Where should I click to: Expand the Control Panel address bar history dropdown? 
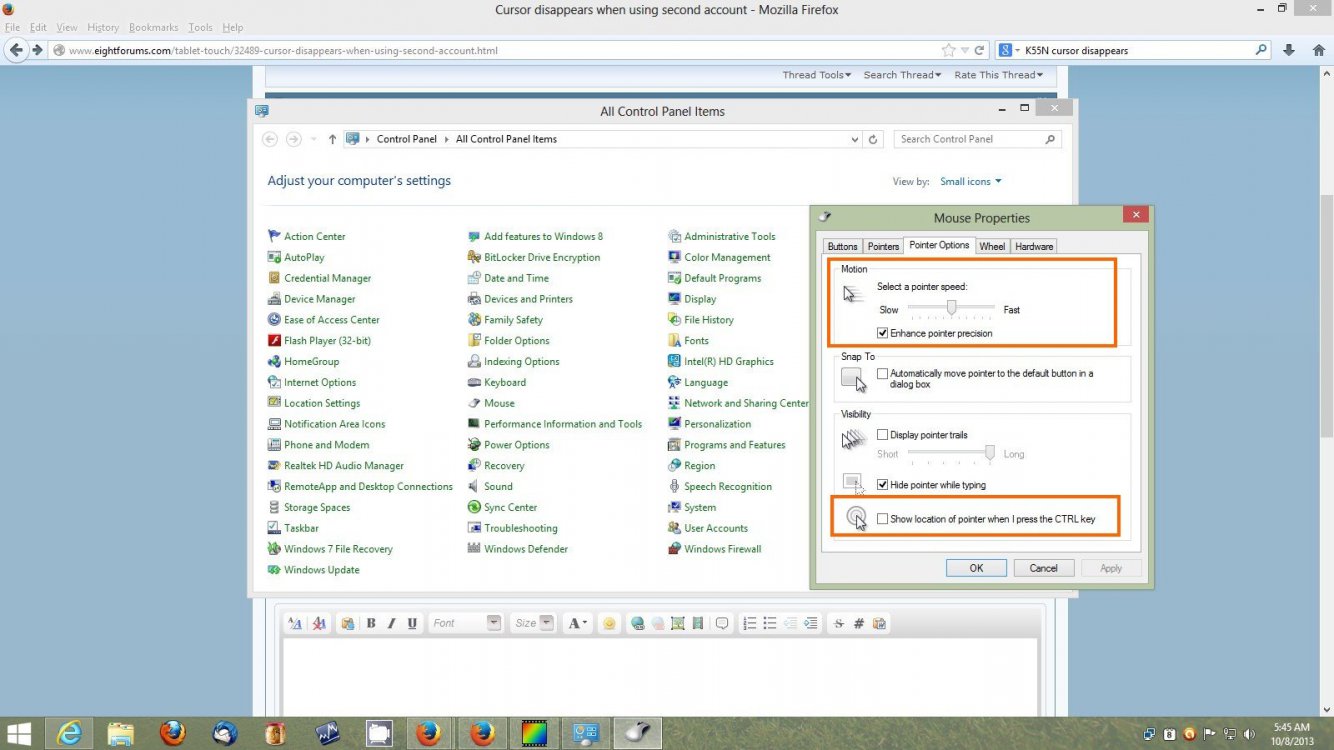pyautogui.click(x=854, y=139)
